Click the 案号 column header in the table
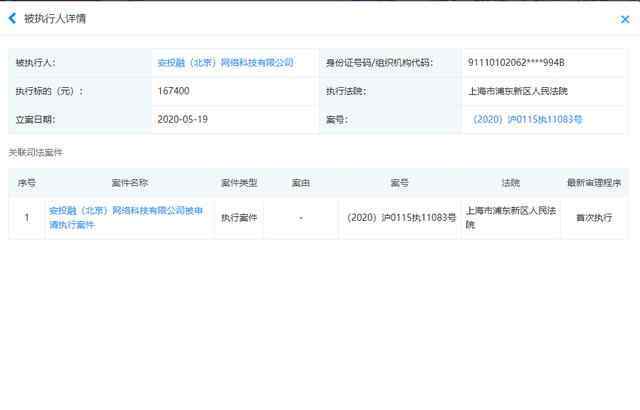The width and height of the screenshot is (640, 410). [x=400, y=183]
